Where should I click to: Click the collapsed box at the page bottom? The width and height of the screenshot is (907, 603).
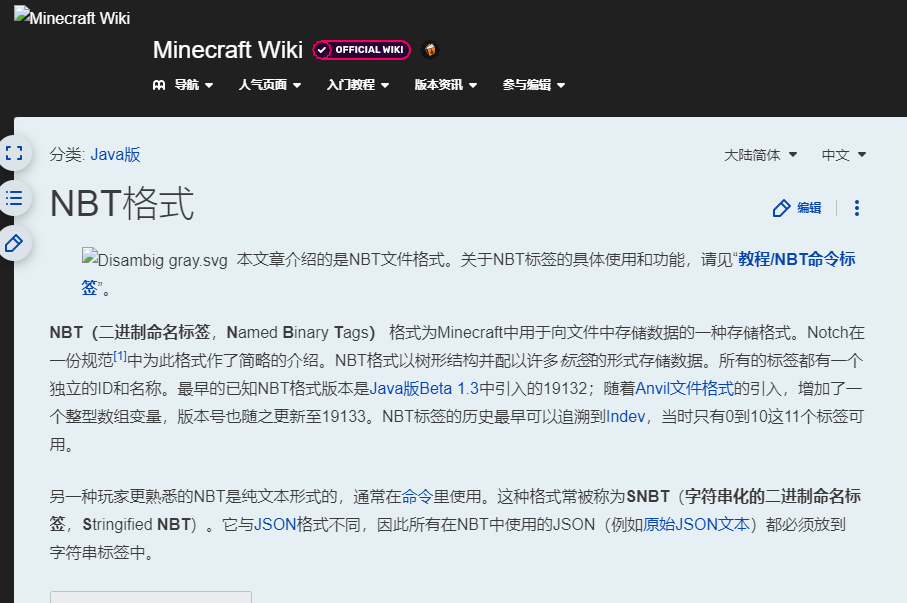(150, 597)
